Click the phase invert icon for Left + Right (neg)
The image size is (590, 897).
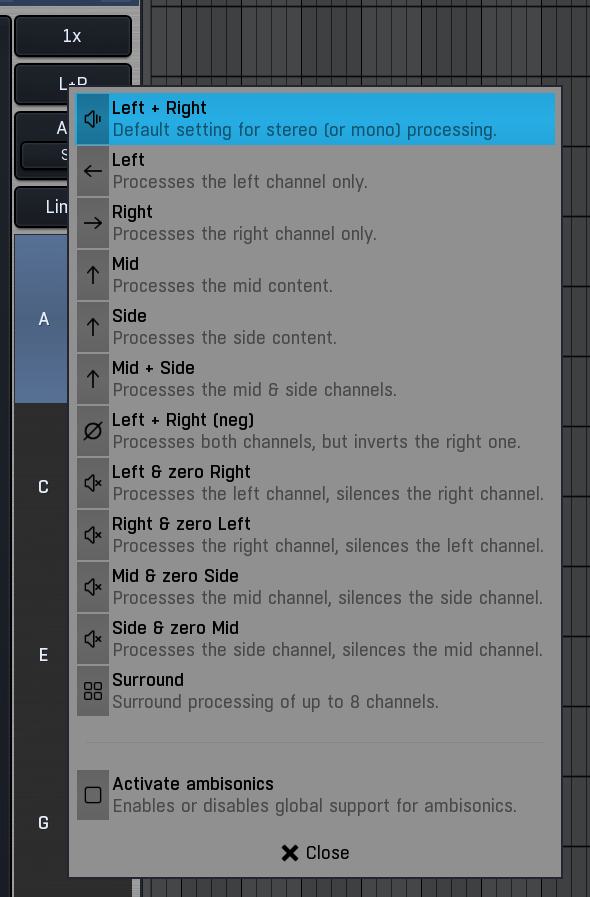coord(93,431)
